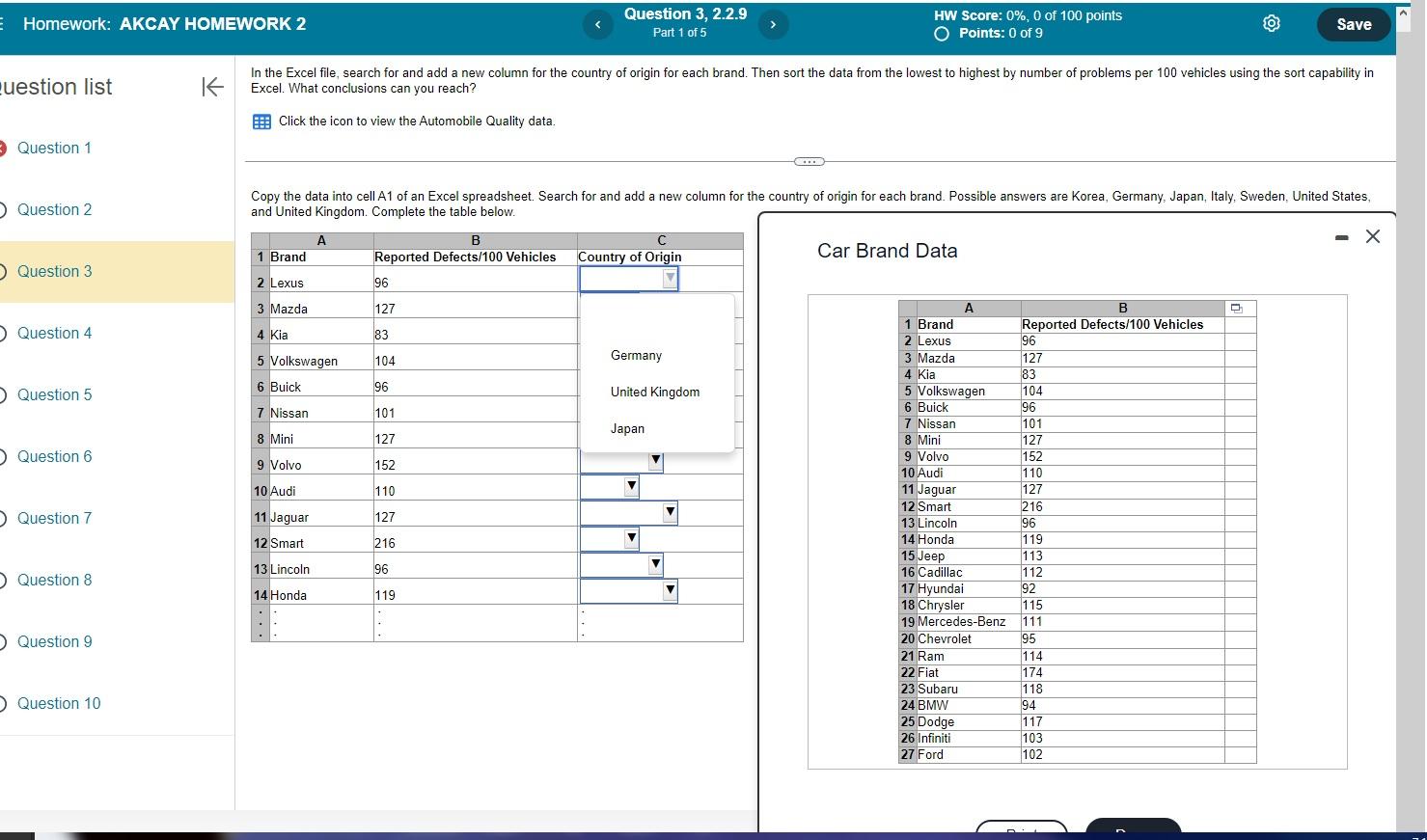Collapse the question list panel

coord(212,87)
